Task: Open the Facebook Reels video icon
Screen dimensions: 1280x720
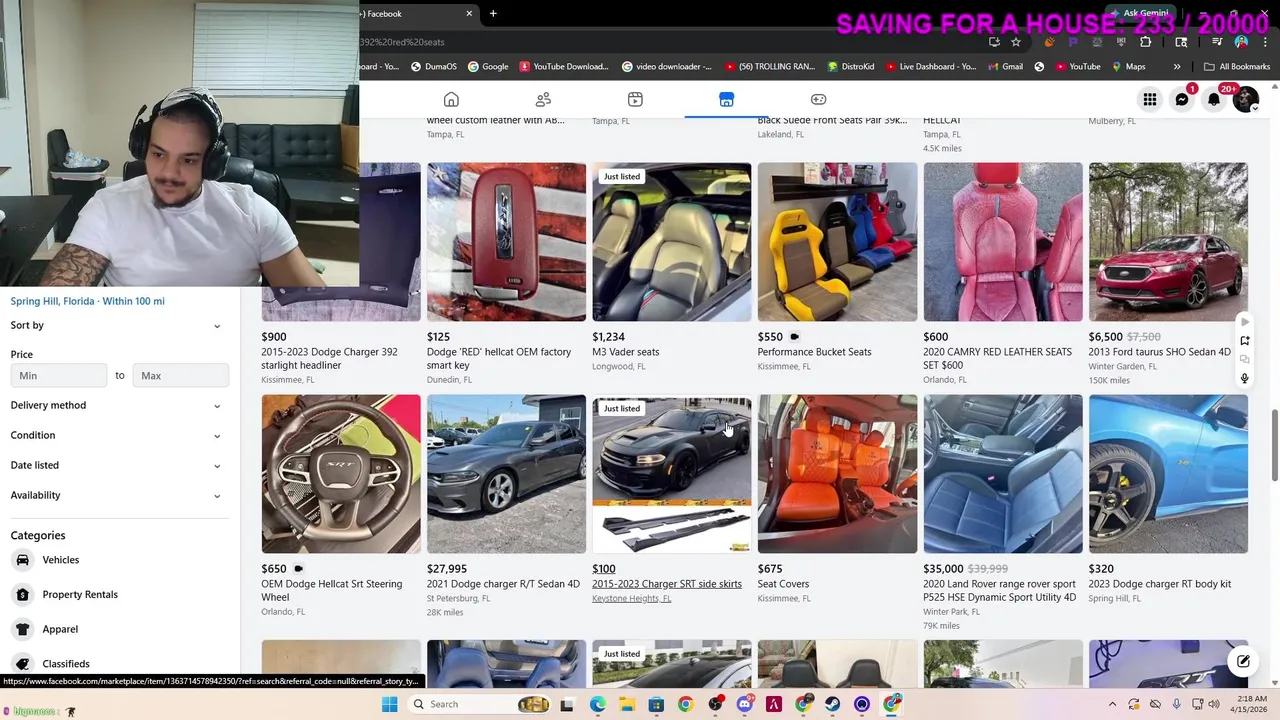Action: tap(635, 99)
